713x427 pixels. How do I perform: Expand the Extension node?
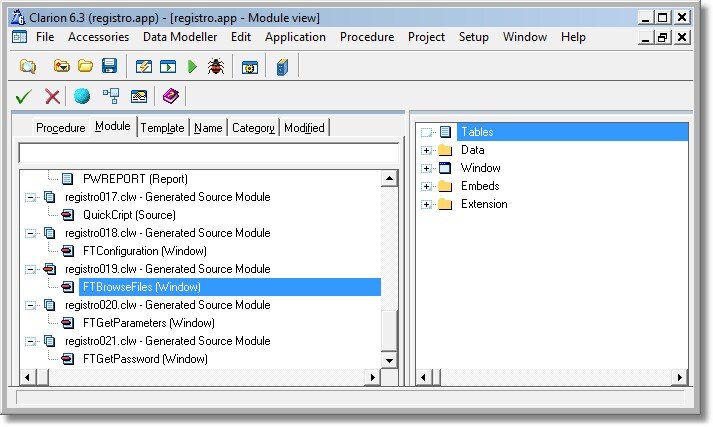[x=426, y=204]
